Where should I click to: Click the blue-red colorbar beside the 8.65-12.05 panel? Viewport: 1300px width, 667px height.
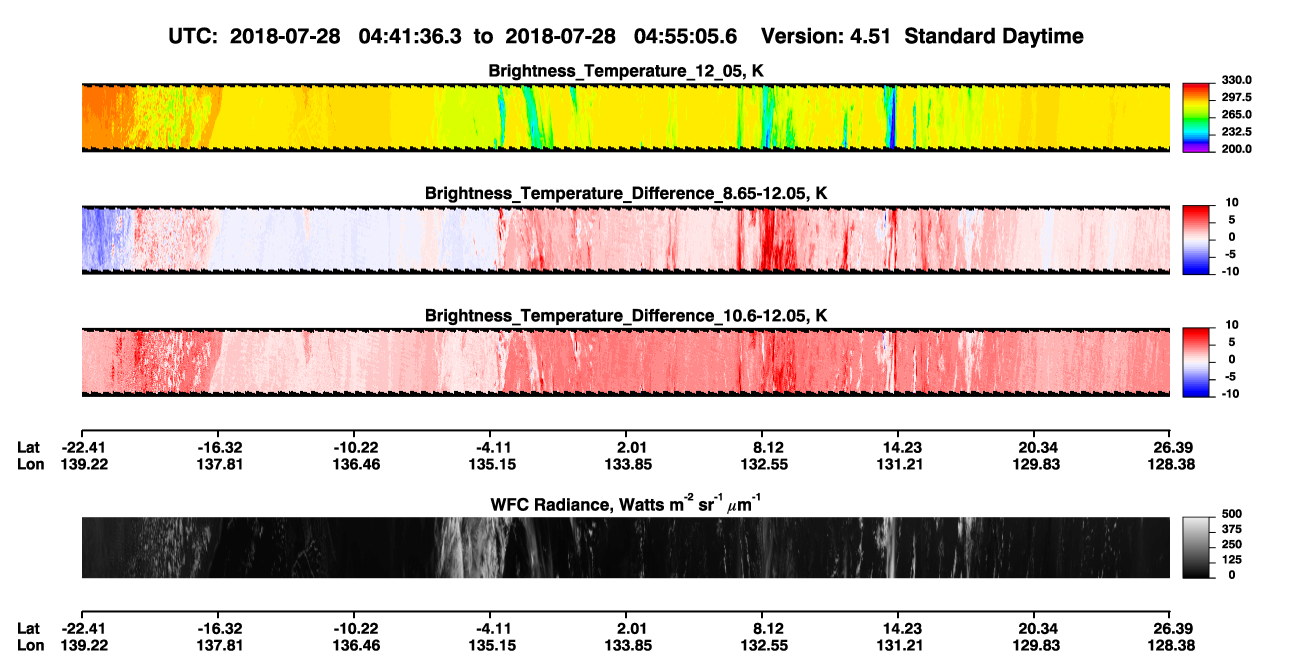pos(1196,240)
